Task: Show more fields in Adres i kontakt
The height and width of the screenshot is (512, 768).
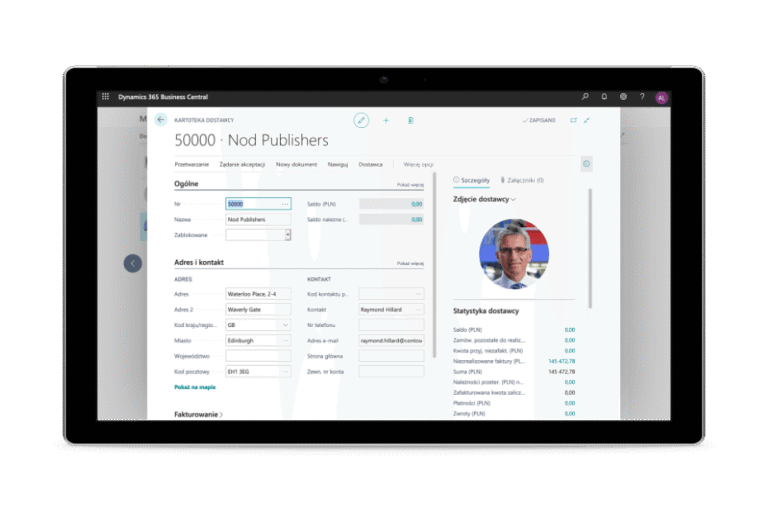Action: (410, 264)
